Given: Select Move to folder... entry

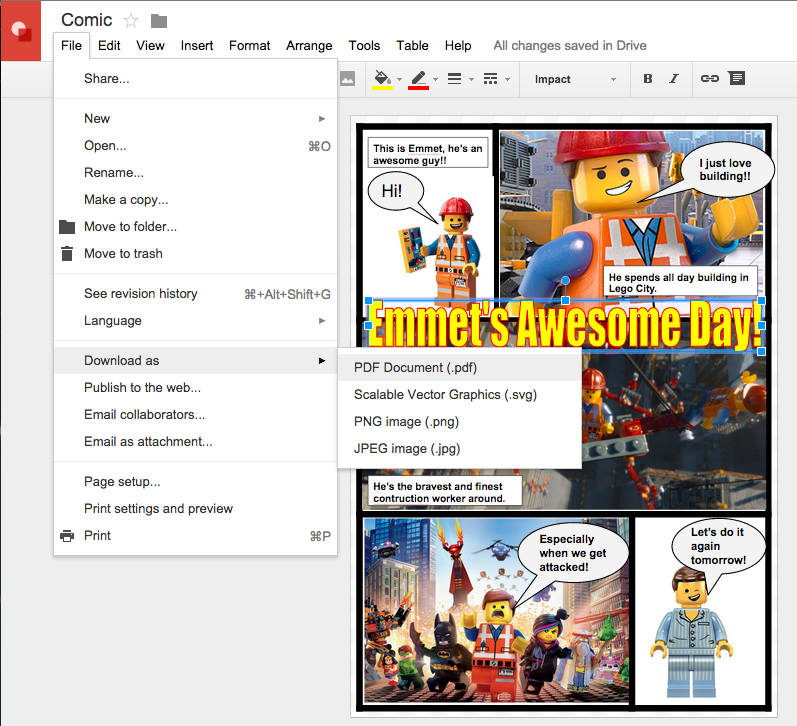Looking at the screenshot, I should pyautogui.click(x=195, y=227).
